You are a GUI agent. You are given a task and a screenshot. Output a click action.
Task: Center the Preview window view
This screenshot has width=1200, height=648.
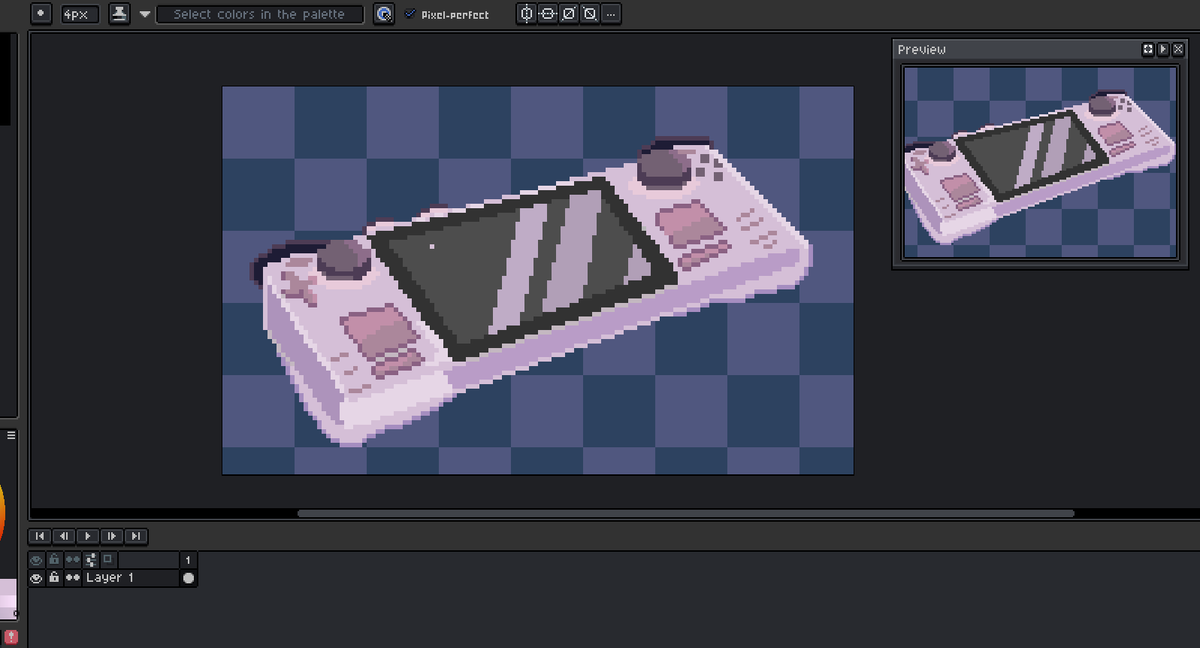click(1148, 49)
